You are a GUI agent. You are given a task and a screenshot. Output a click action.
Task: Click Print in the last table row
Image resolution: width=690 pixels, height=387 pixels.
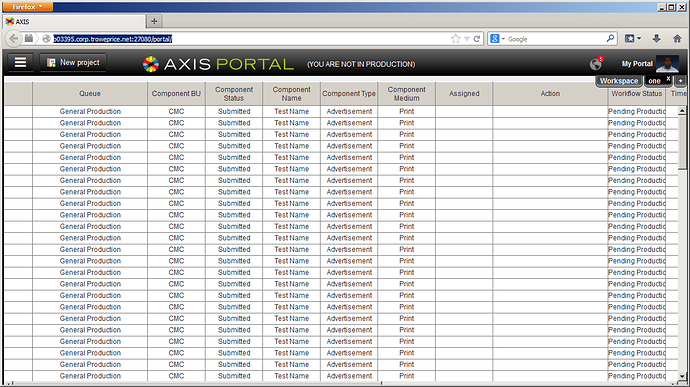click(x=407, y=376)
